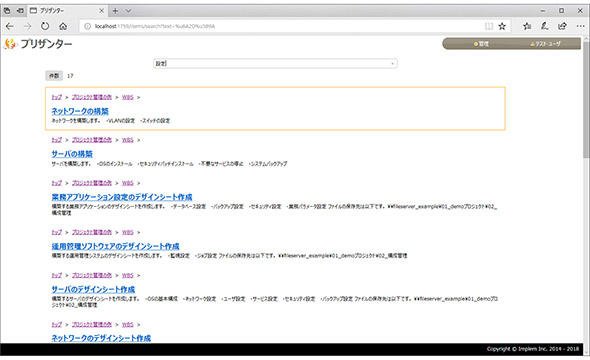The height and width of the screenshot is (360, 590).
Task: Click the result count value 17
Action: click(x=70, y=76)
